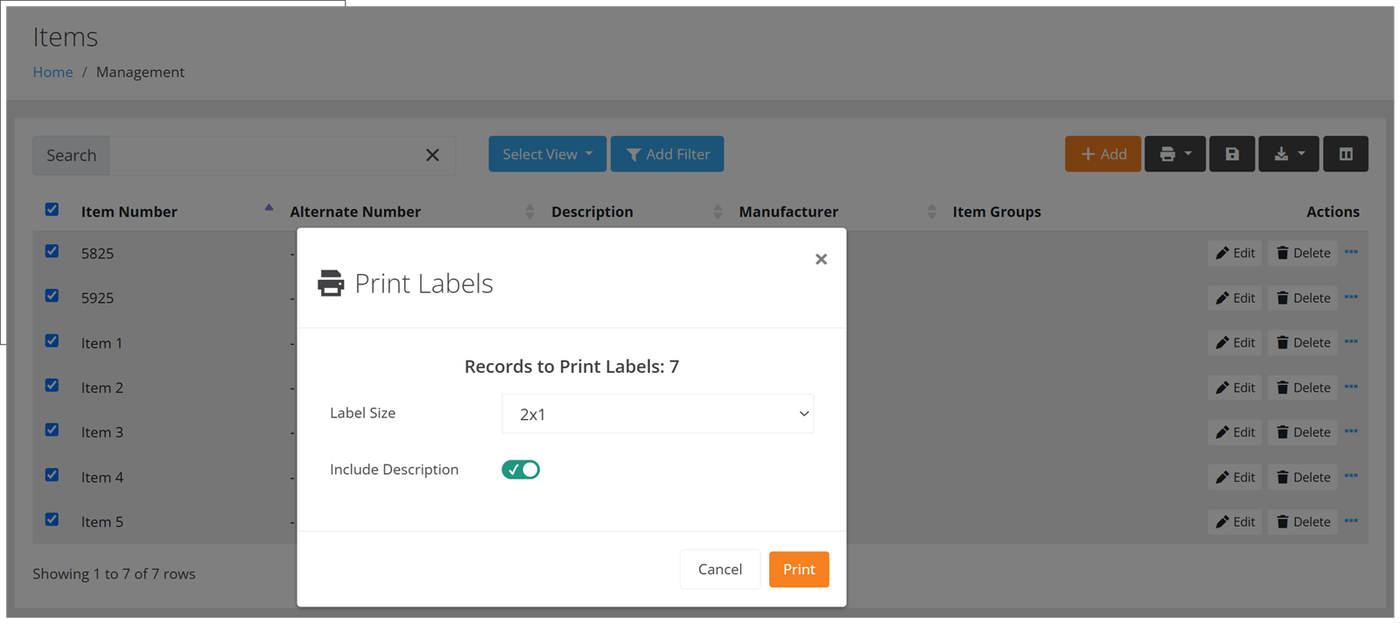The width and height of the screenshot is (1400, 623).
Task: Uncheck the checkbox for Item 1
Action: tap(52, 340)
